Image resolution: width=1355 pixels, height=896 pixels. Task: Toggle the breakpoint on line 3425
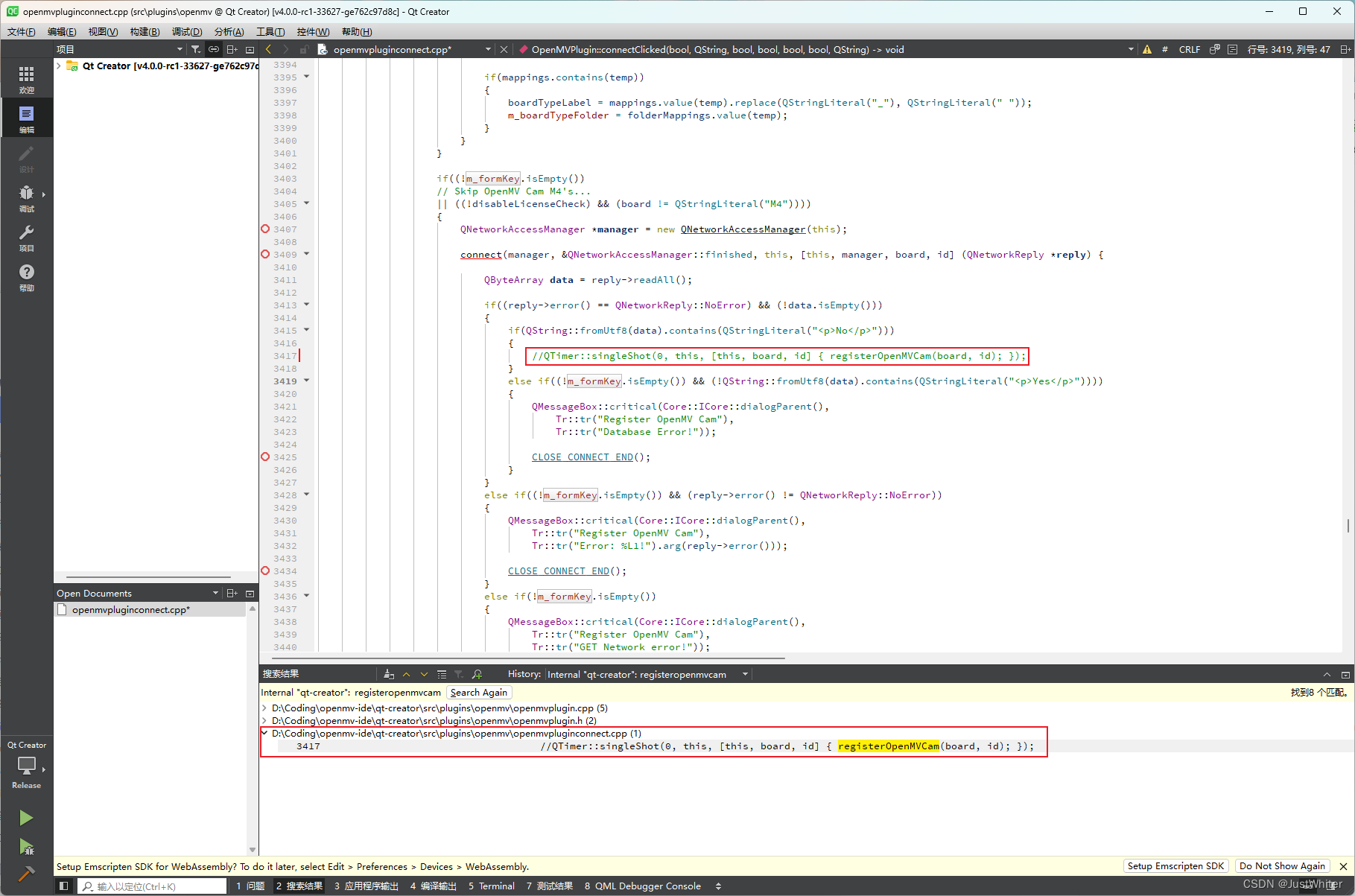[x=265, y=457]
